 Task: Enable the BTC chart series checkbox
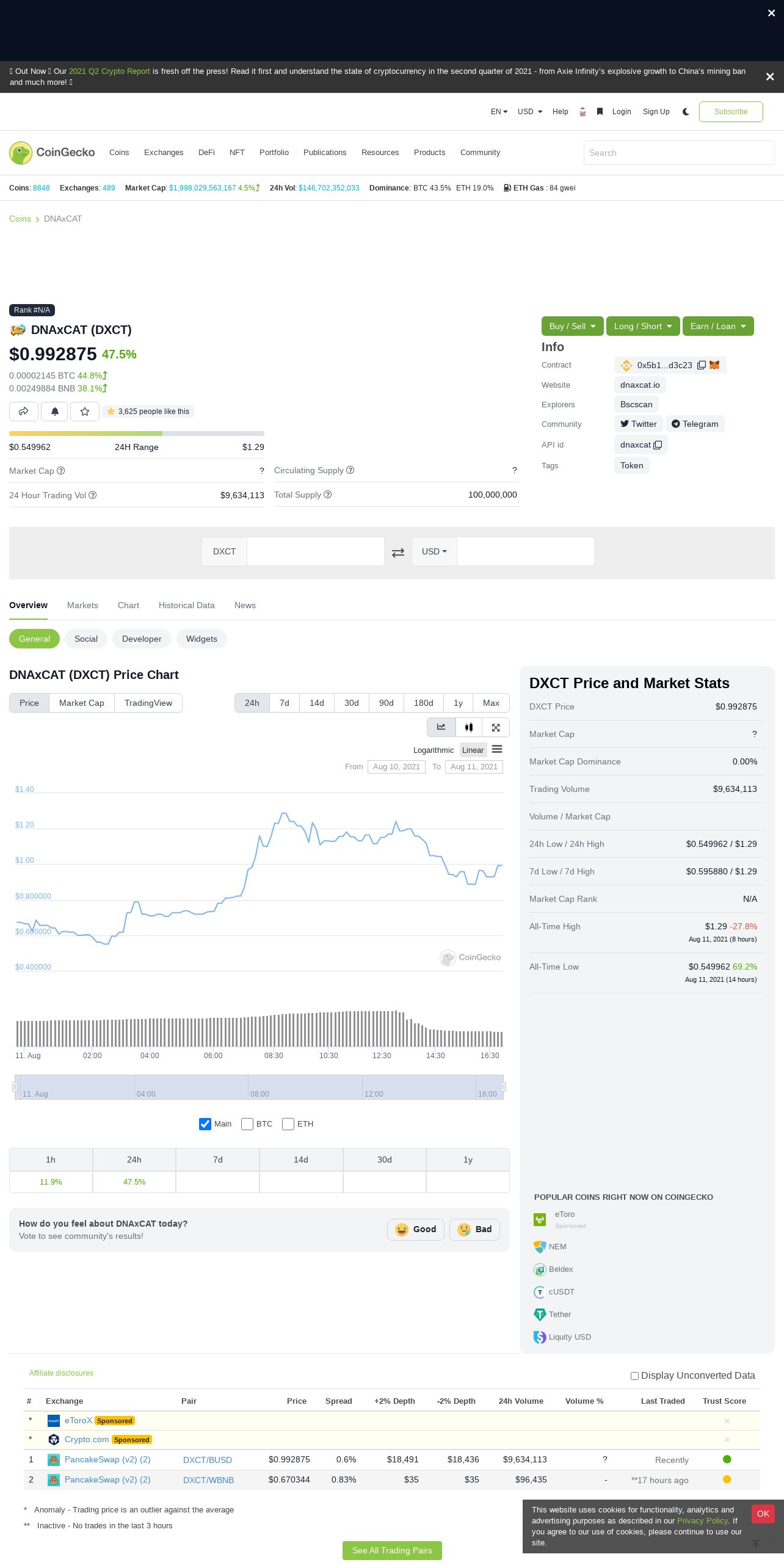tap(247, 1124)
